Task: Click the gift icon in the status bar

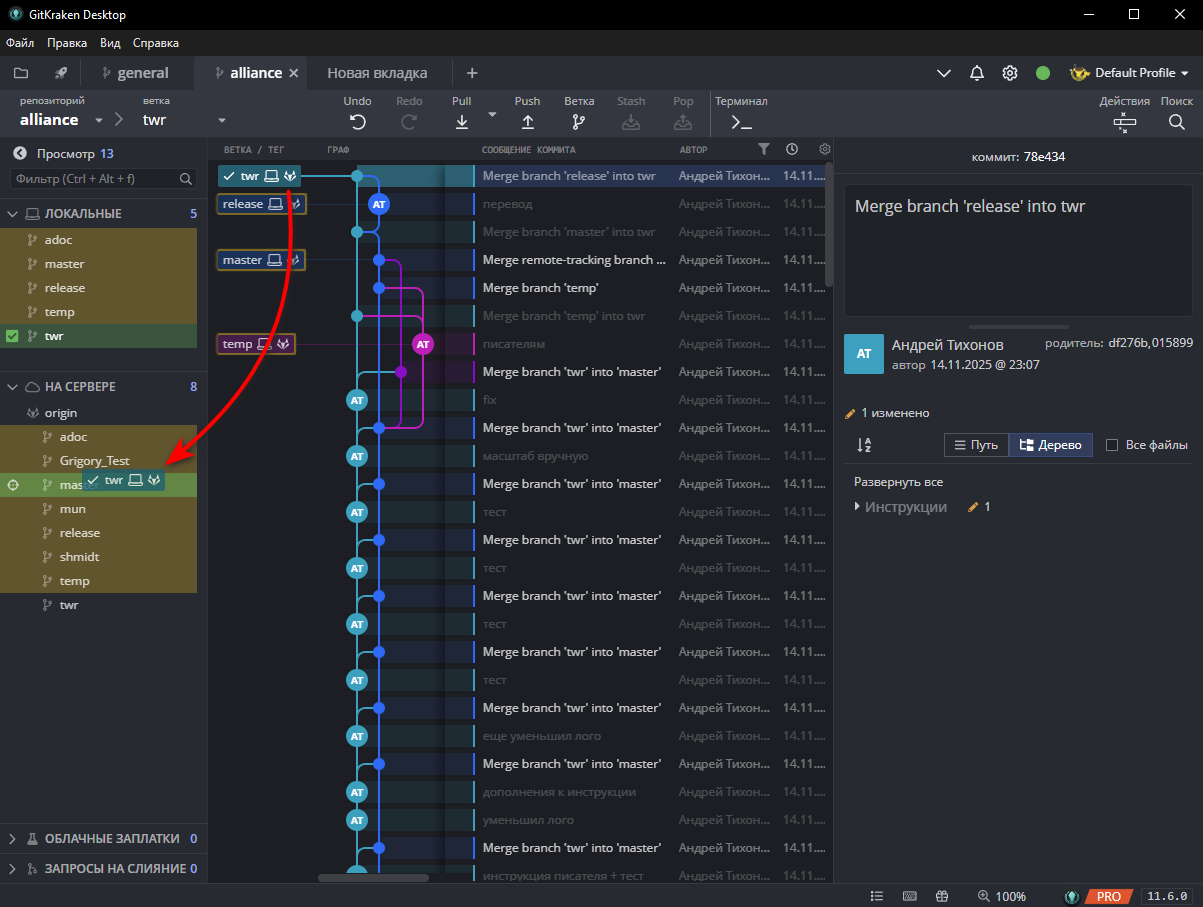Action: tap(940, 896)
